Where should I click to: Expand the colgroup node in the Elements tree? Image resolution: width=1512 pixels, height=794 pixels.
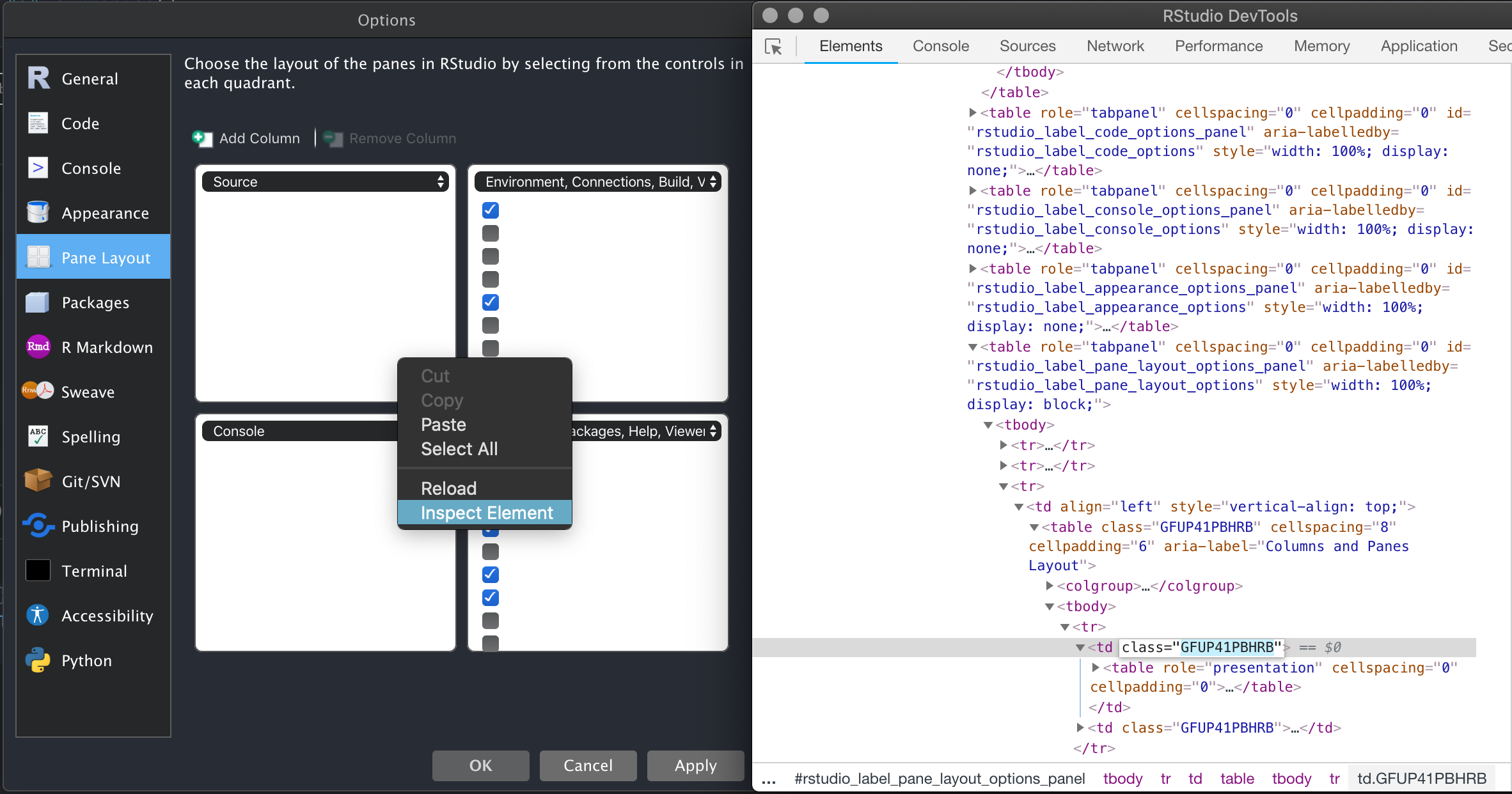1049,586
